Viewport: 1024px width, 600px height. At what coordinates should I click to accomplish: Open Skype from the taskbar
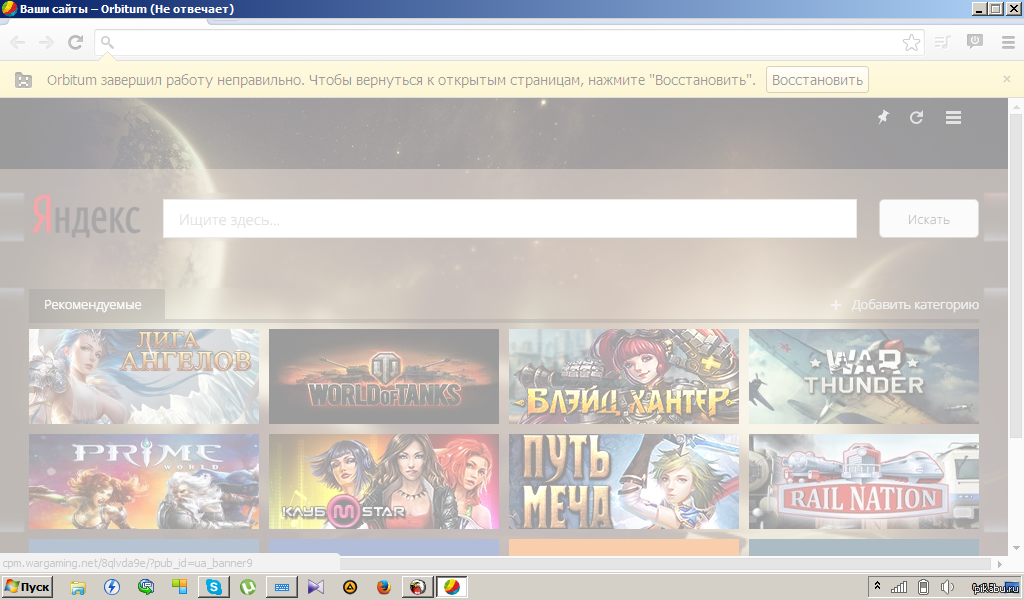pos(212,587)
